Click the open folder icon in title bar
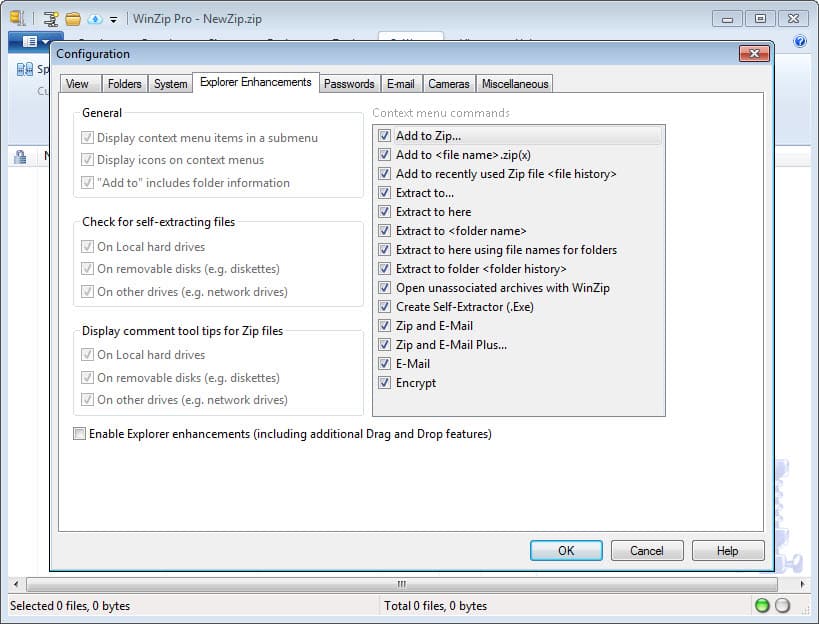 (x=73, y=19)
